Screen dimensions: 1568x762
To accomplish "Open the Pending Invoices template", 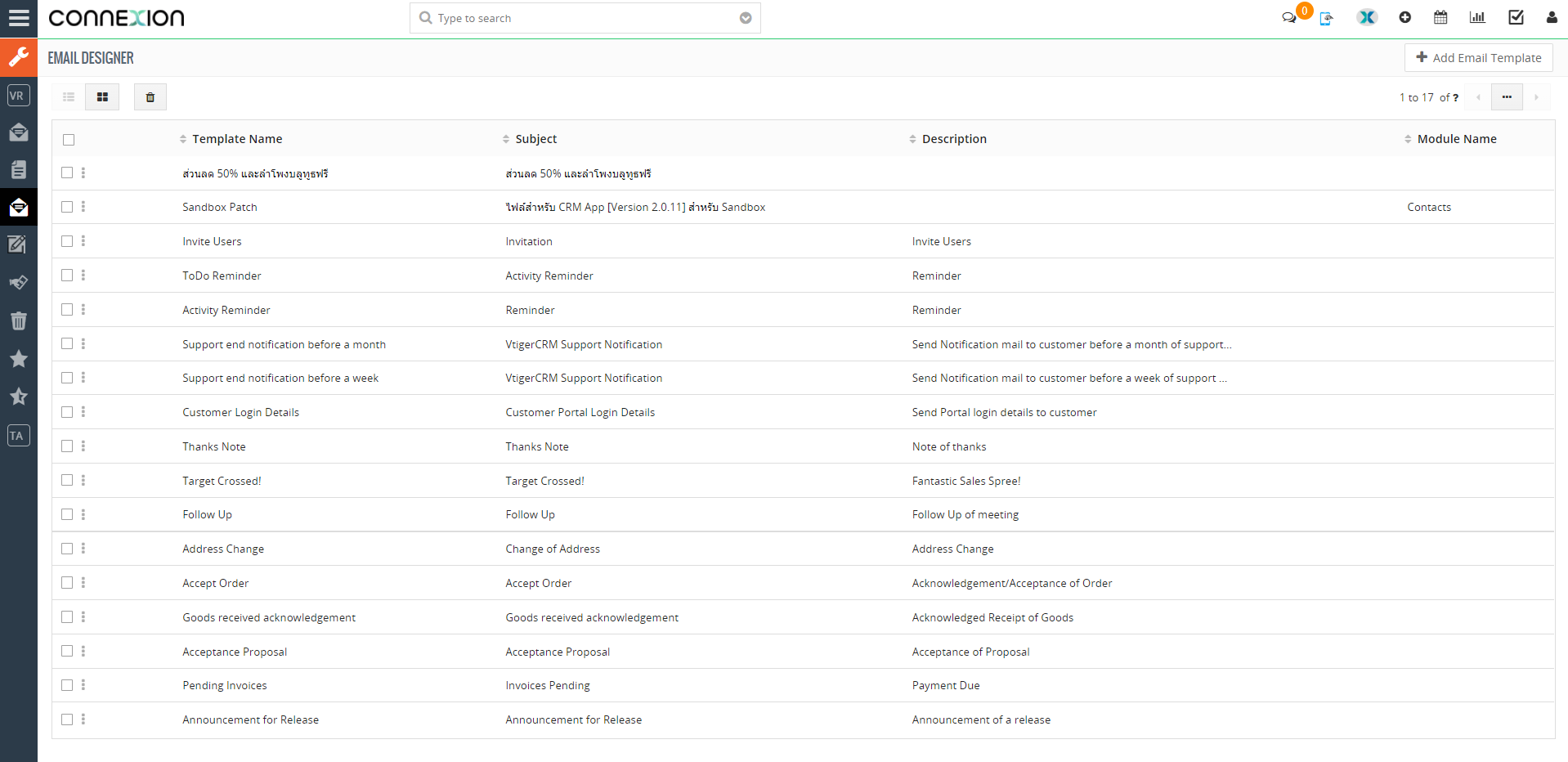I will 225,685.
